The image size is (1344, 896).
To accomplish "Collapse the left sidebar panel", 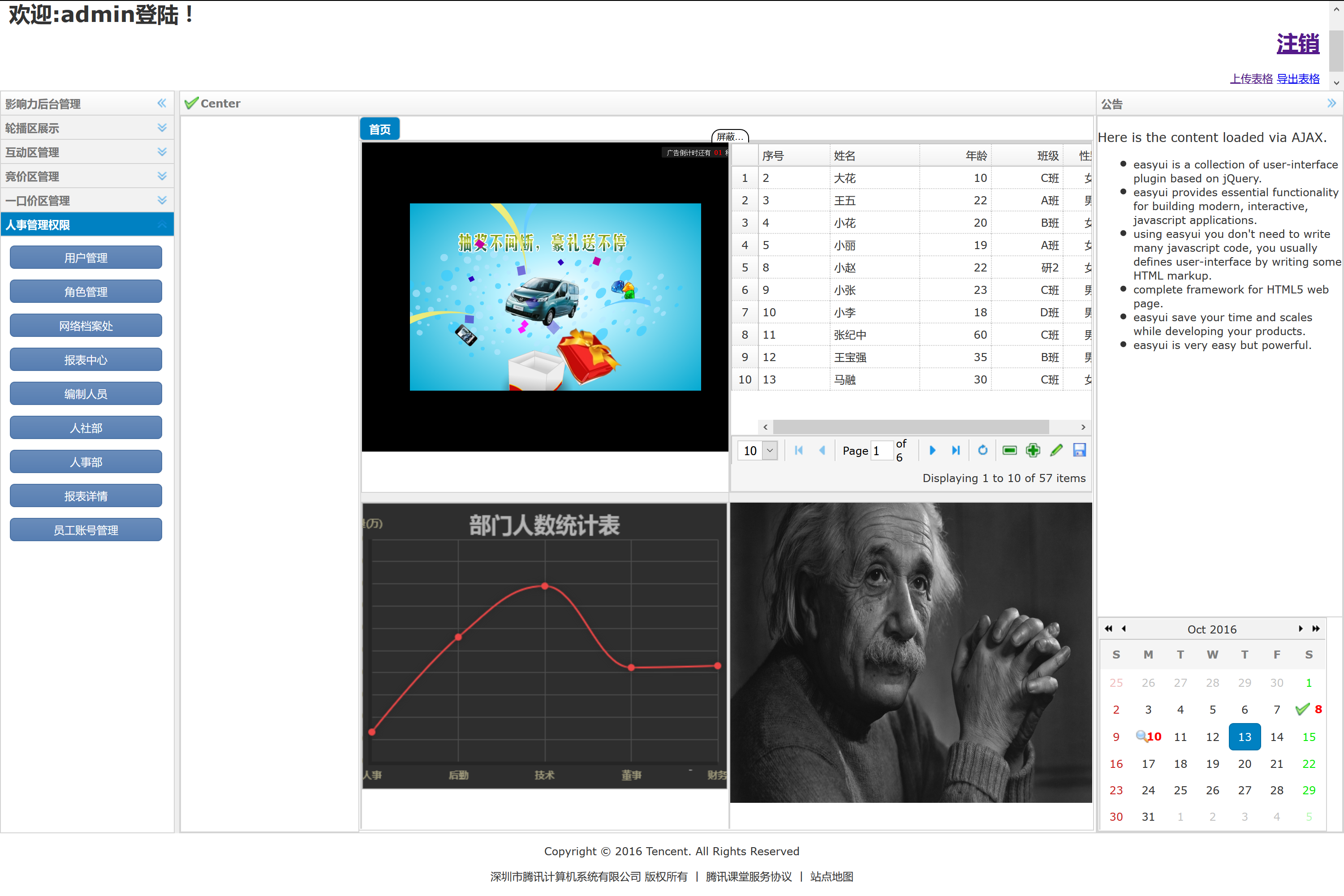I will 162,103.
